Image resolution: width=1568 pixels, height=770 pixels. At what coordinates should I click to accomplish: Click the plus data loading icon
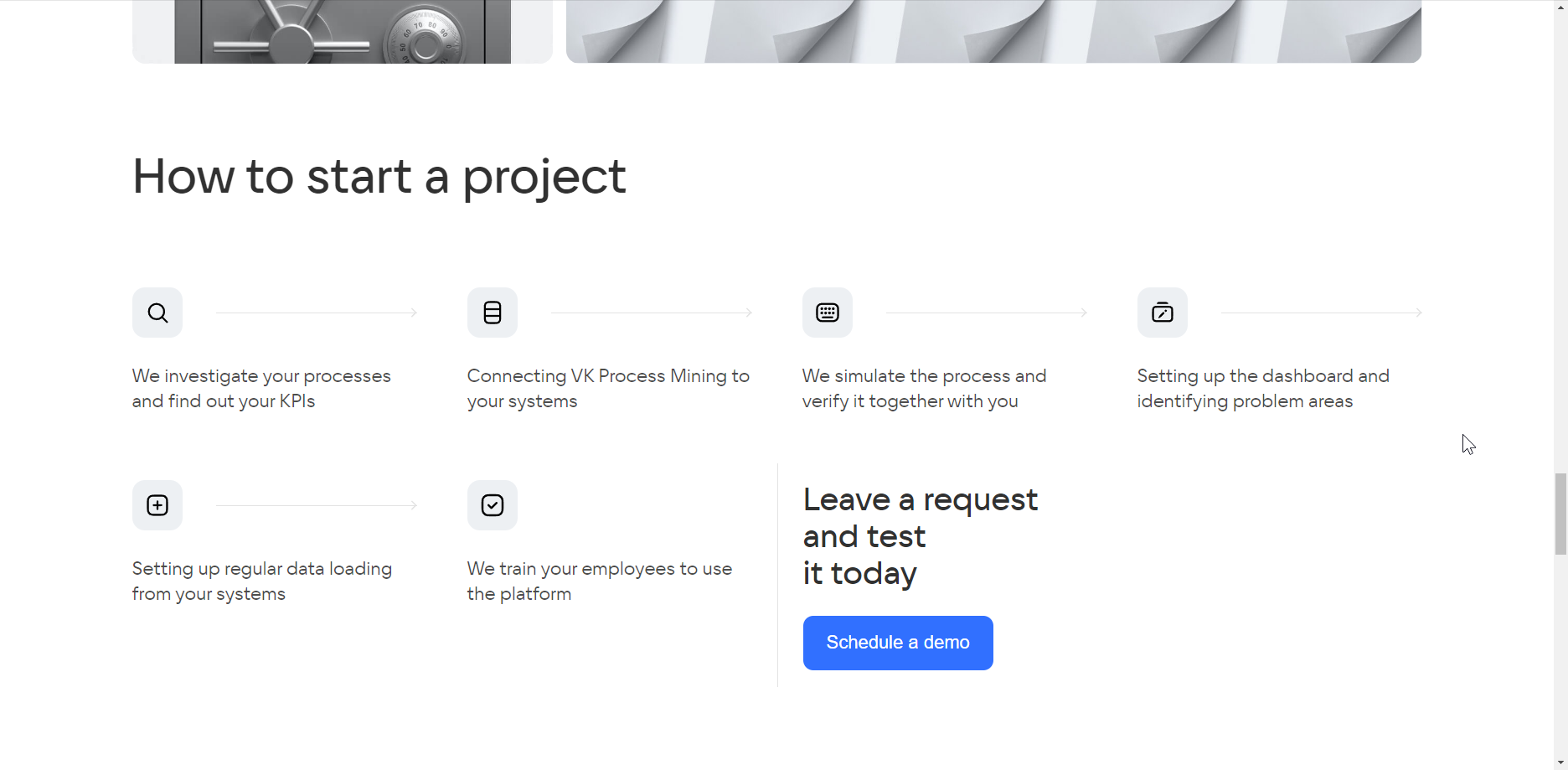point(157,505)
